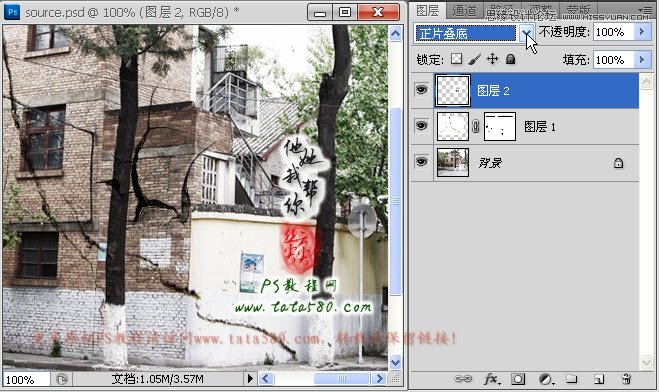Screen dimensions: 659x392
Task: Create a new group folder icon
Action: [x=571, y=379]
